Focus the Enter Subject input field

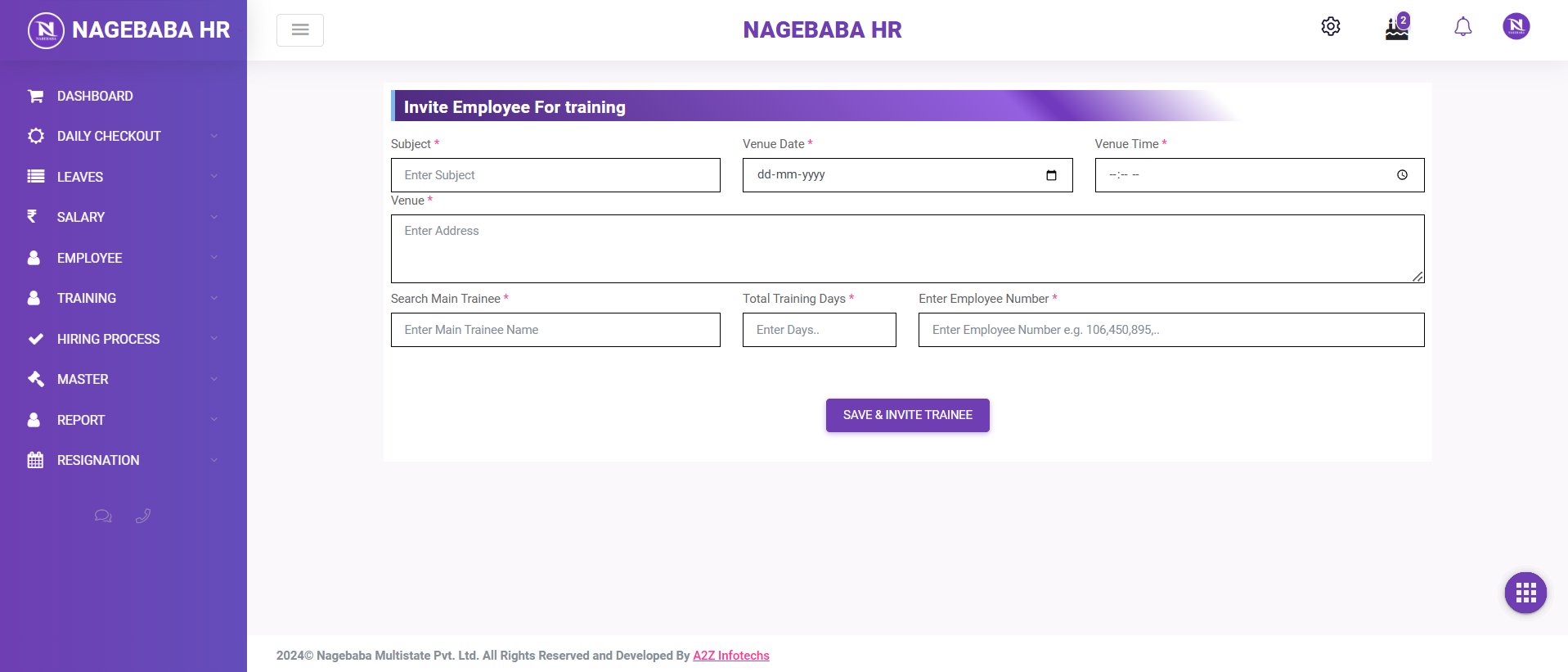[x=555, y=175]
